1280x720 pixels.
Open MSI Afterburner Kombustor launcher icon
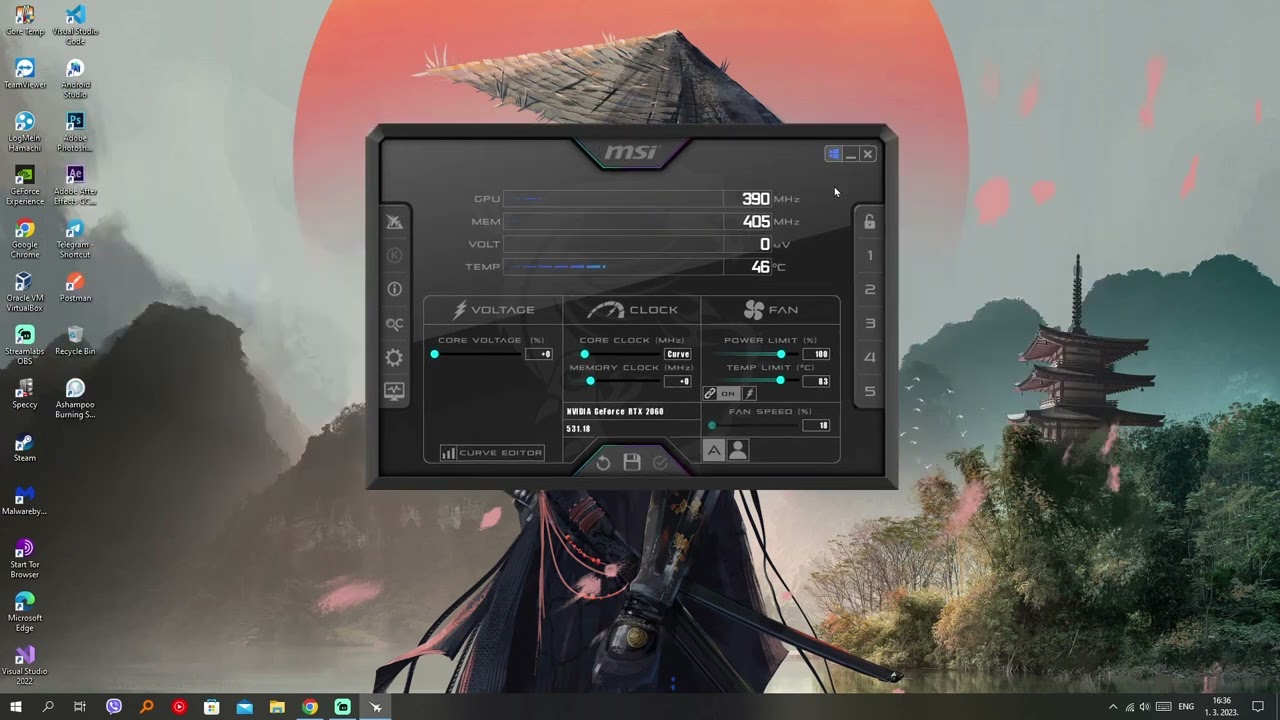click(395, 222)
